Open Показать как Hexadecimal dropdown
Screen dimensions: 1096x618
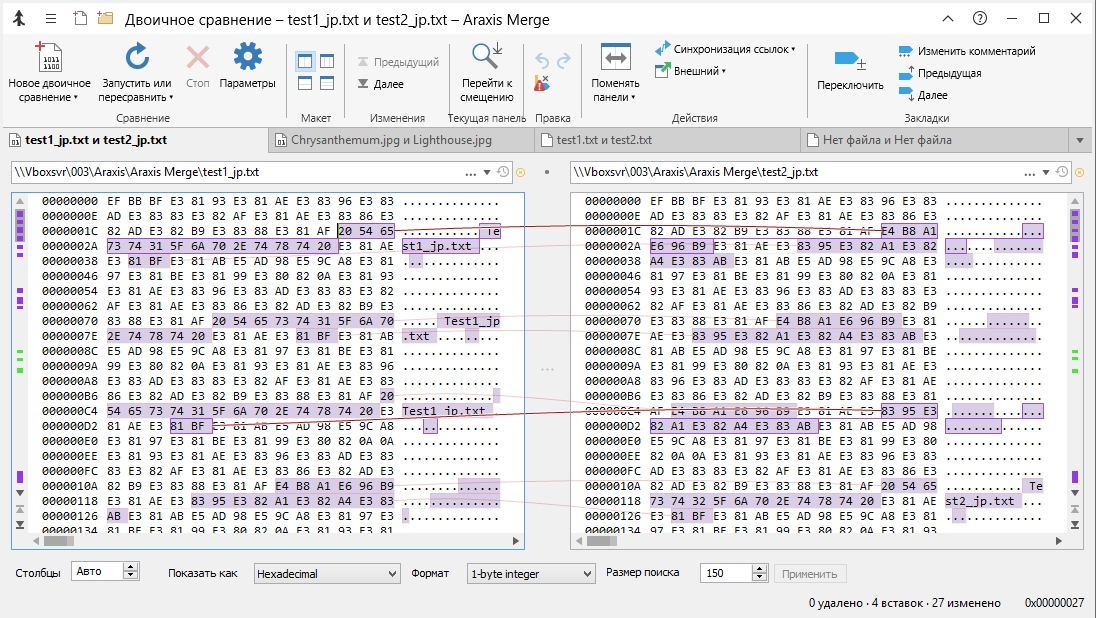[x=326, y=574]
